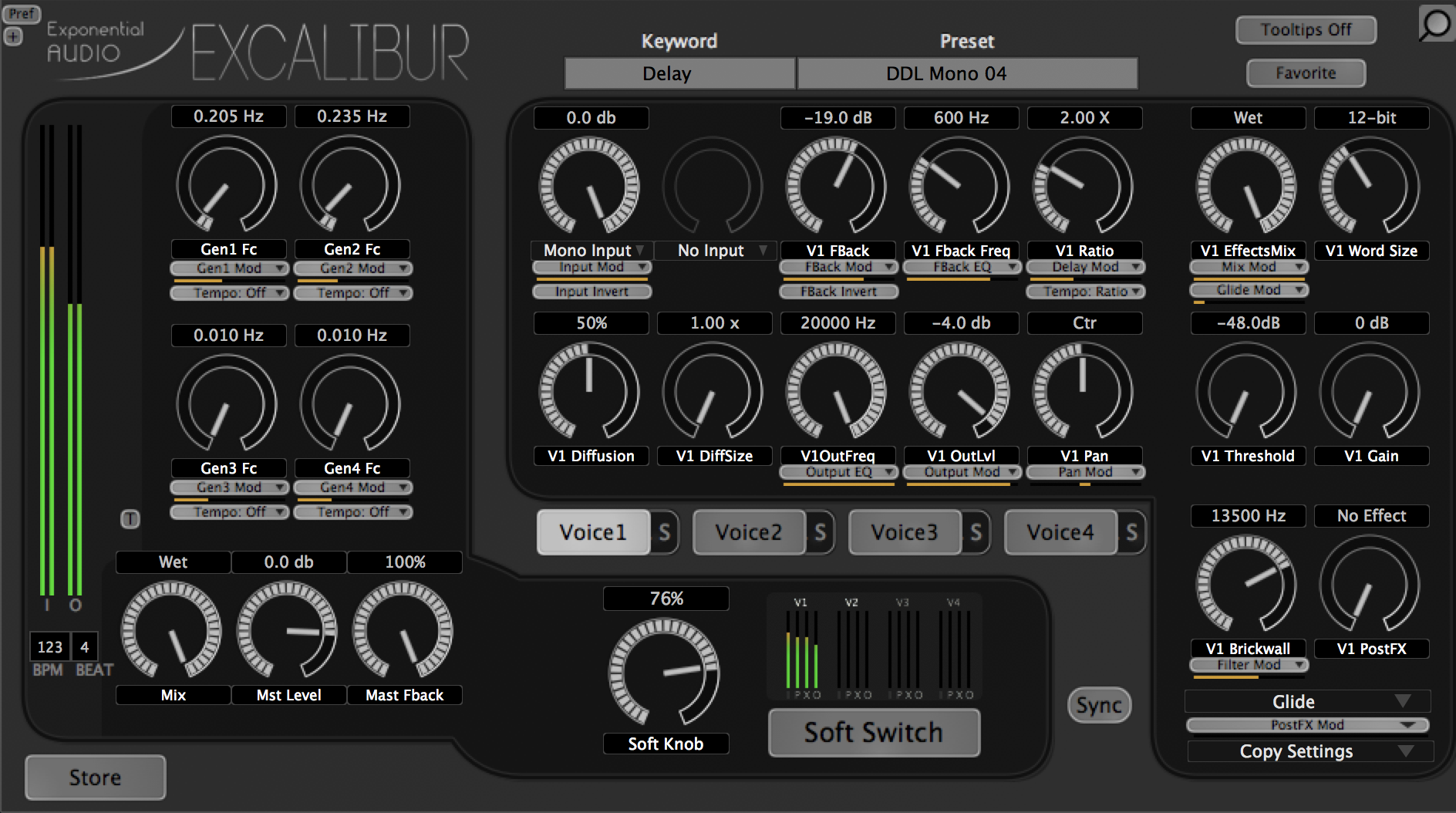The height and width of the screenshot is (813, 1456).
Task: Open the FBack EQ dropdown
Action: click(962, 267)
